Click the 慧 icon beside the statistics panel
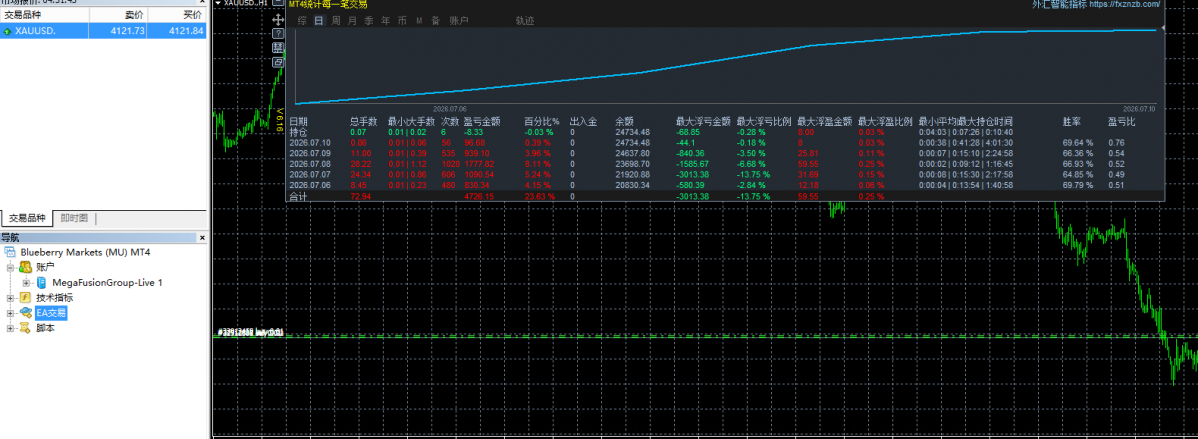 point(278,48)
